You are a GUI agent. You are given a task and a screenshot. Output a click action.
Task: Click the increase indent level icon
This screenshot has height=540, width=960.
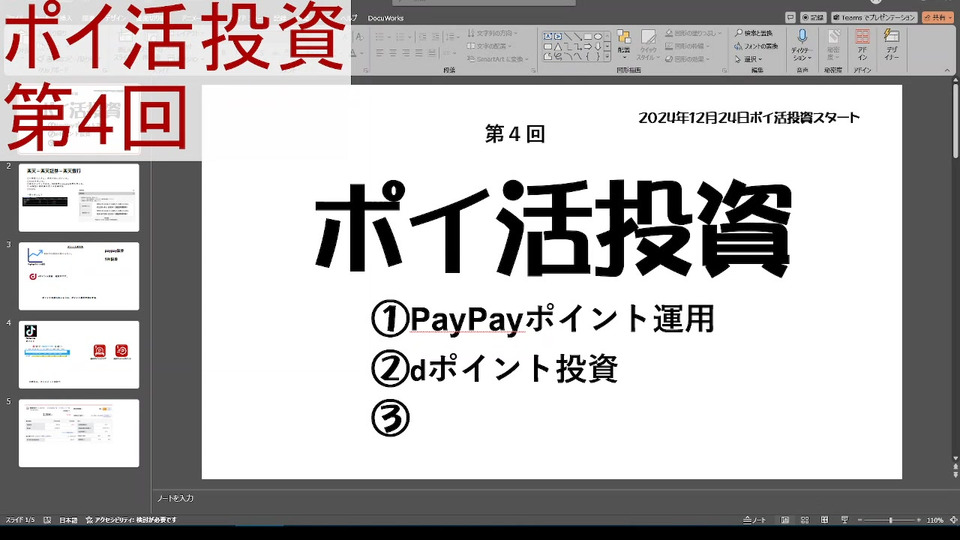coord(435,37)
